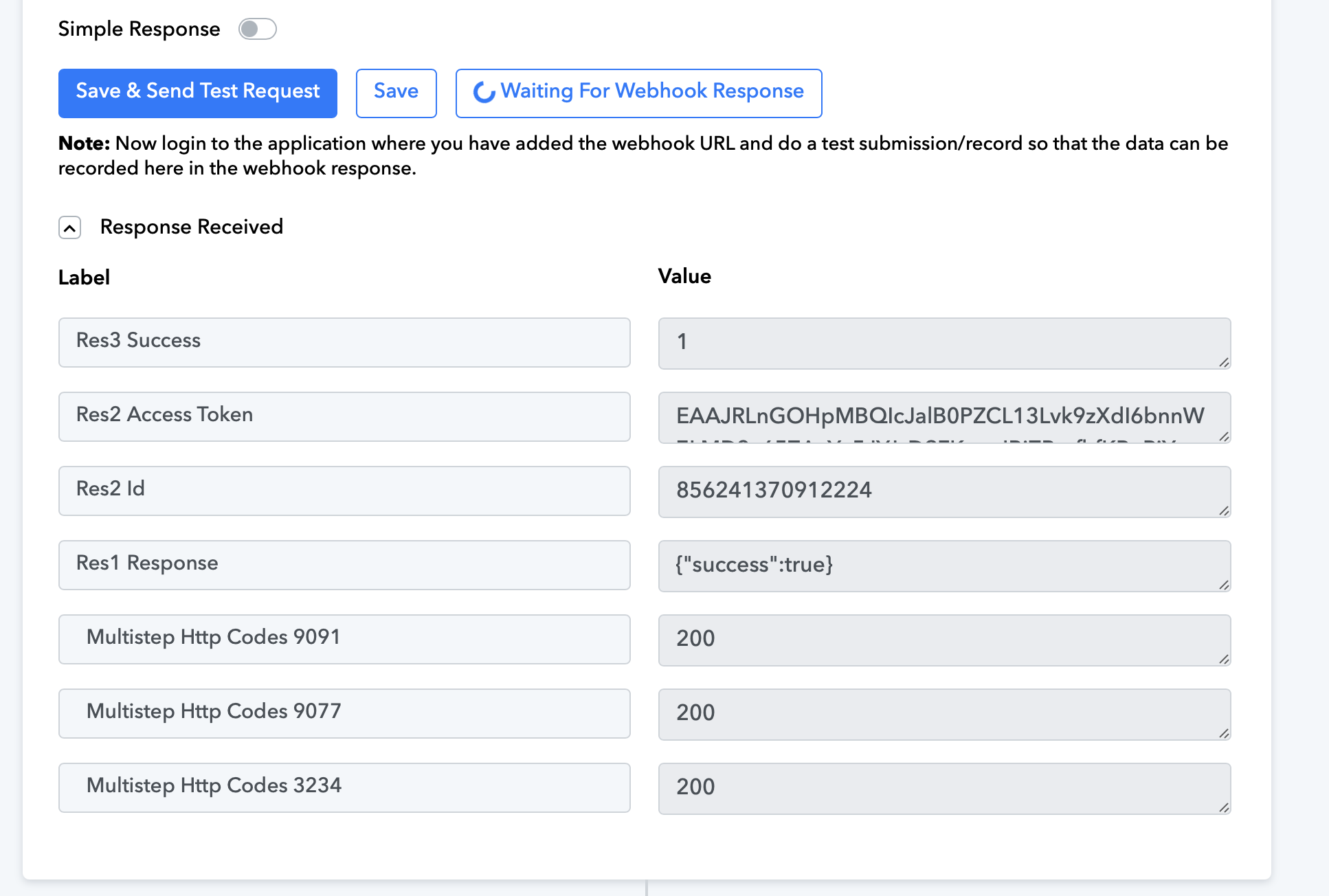Click the Save button
The image size is (1329, 896).
(396, 93)
